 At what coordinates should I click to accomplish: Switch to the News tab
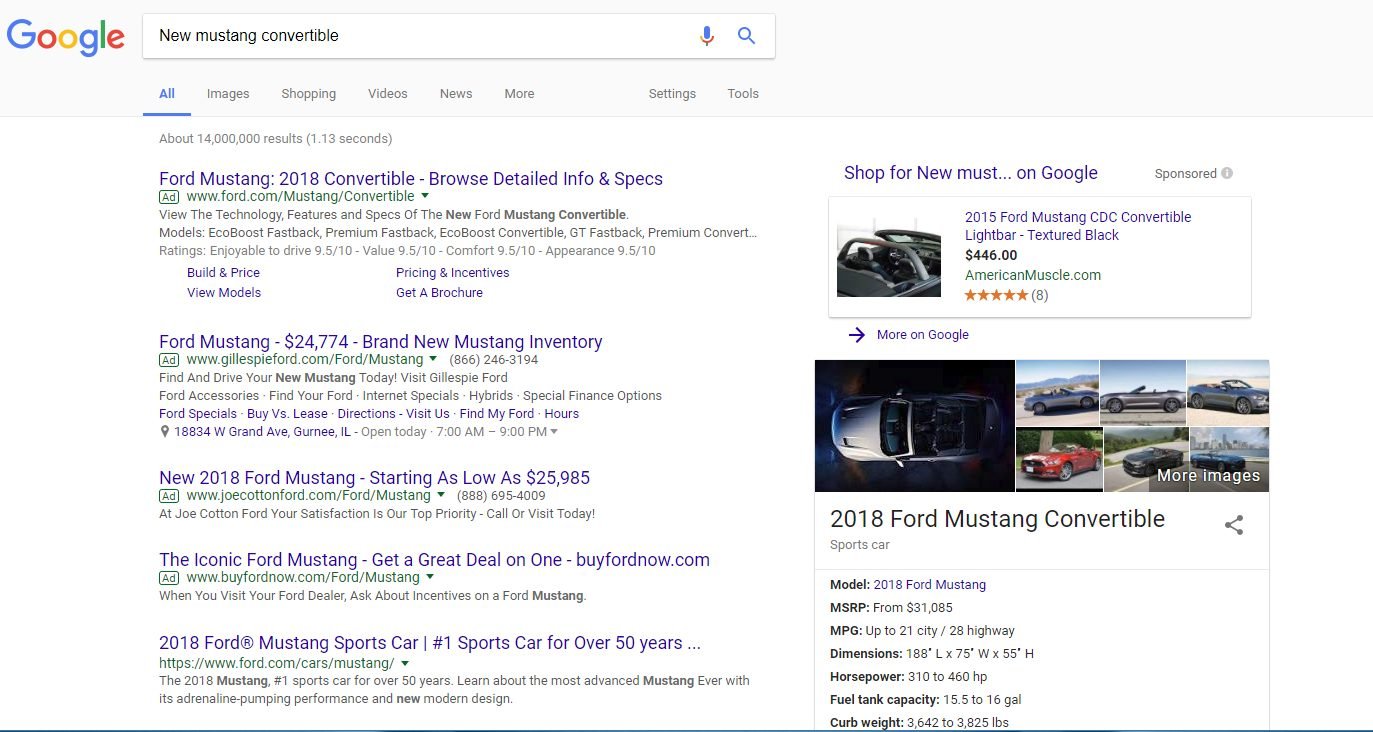[456, 94]
